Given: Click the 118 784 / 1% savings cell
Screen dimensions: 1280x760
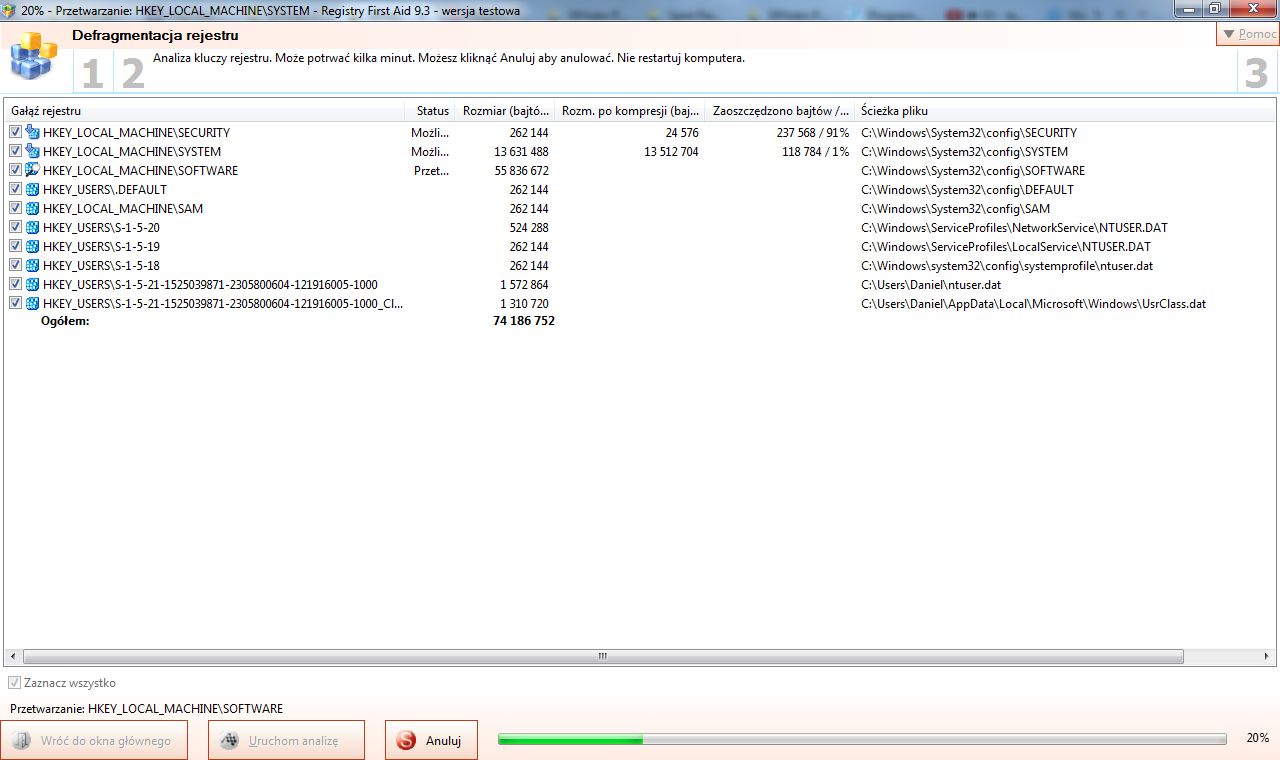Looking at the screenshot, I should (x=815, y=151).
